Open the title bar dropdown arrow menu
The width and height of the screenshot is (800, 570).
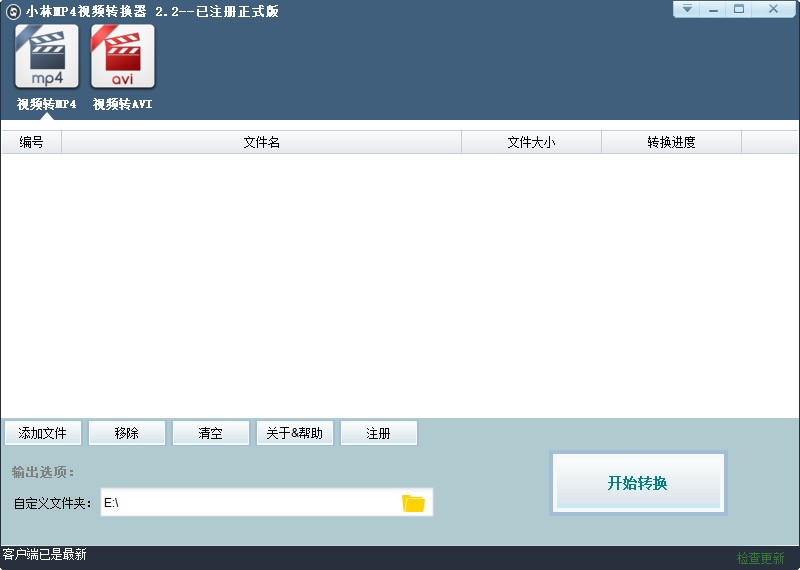click(687, 9)
